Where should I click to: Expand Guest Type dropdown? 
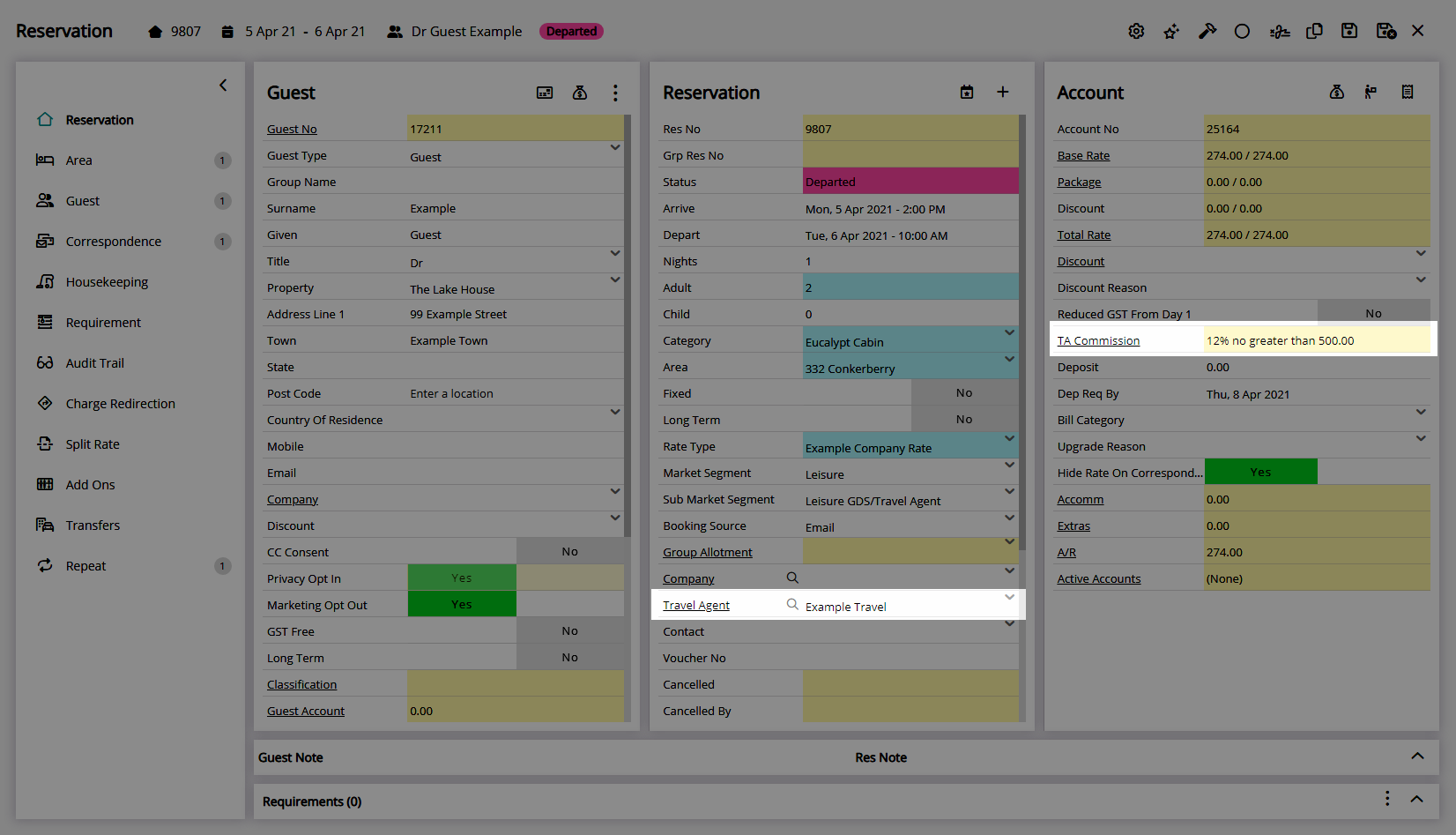[x=615, y=147]
